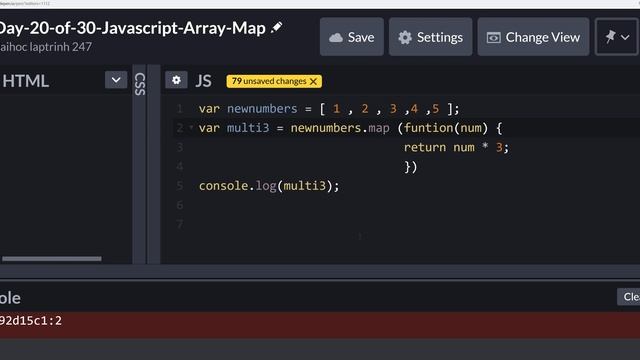Click line number 6 in the gutter
640x360 pixels.
[180, 205]
